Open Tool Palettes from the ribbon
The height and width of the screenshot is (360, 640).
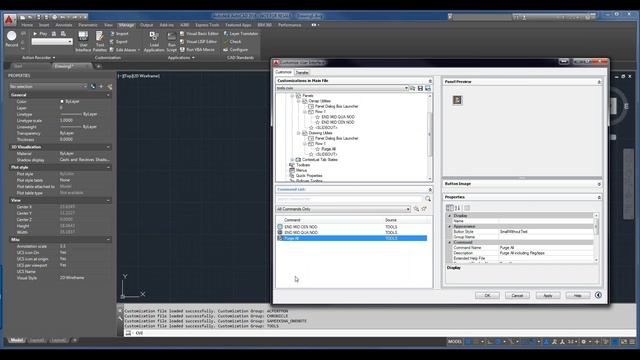(x=100, y=42)
